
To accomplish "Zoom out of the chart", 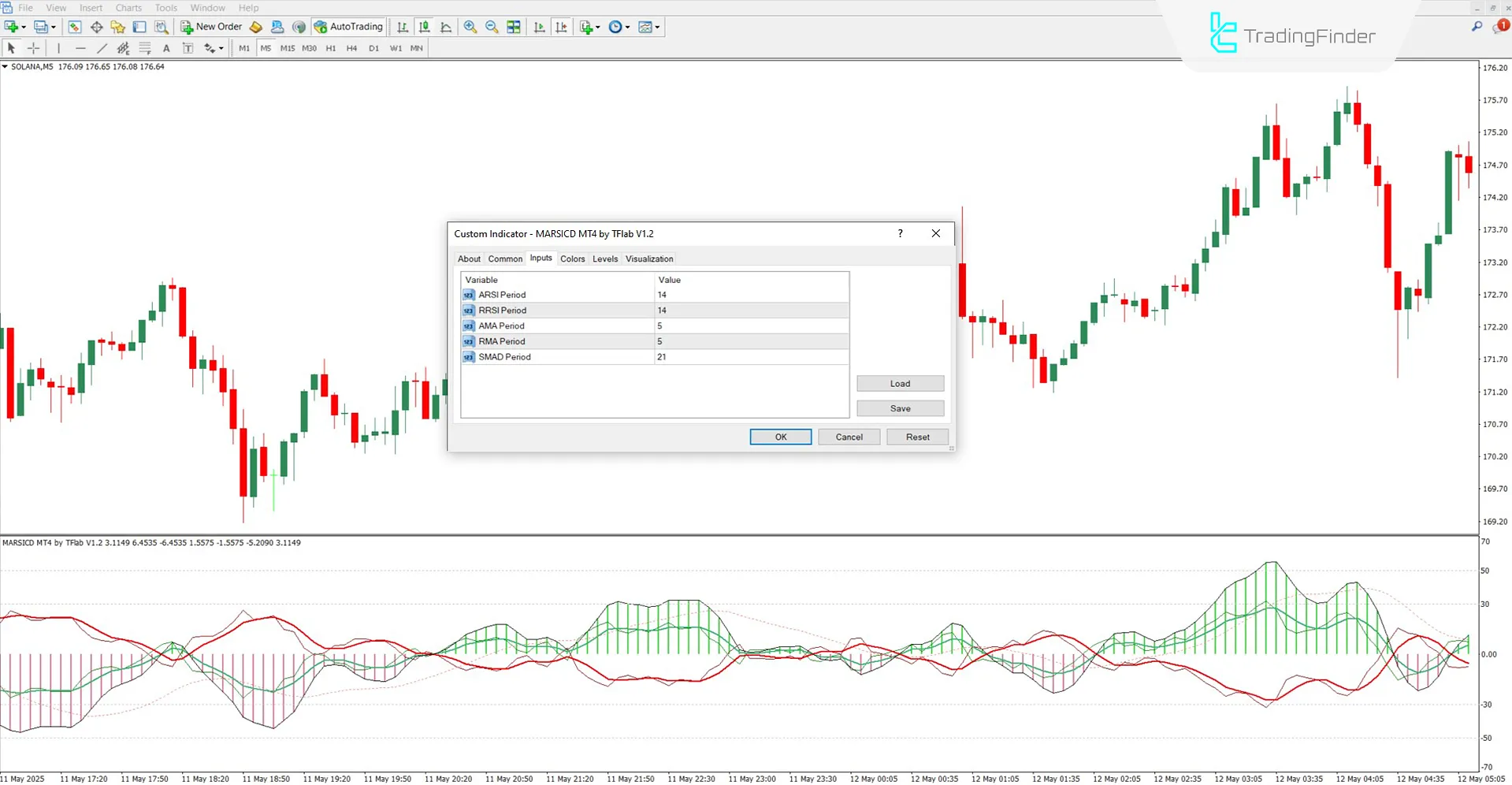I will pos(491,26).
